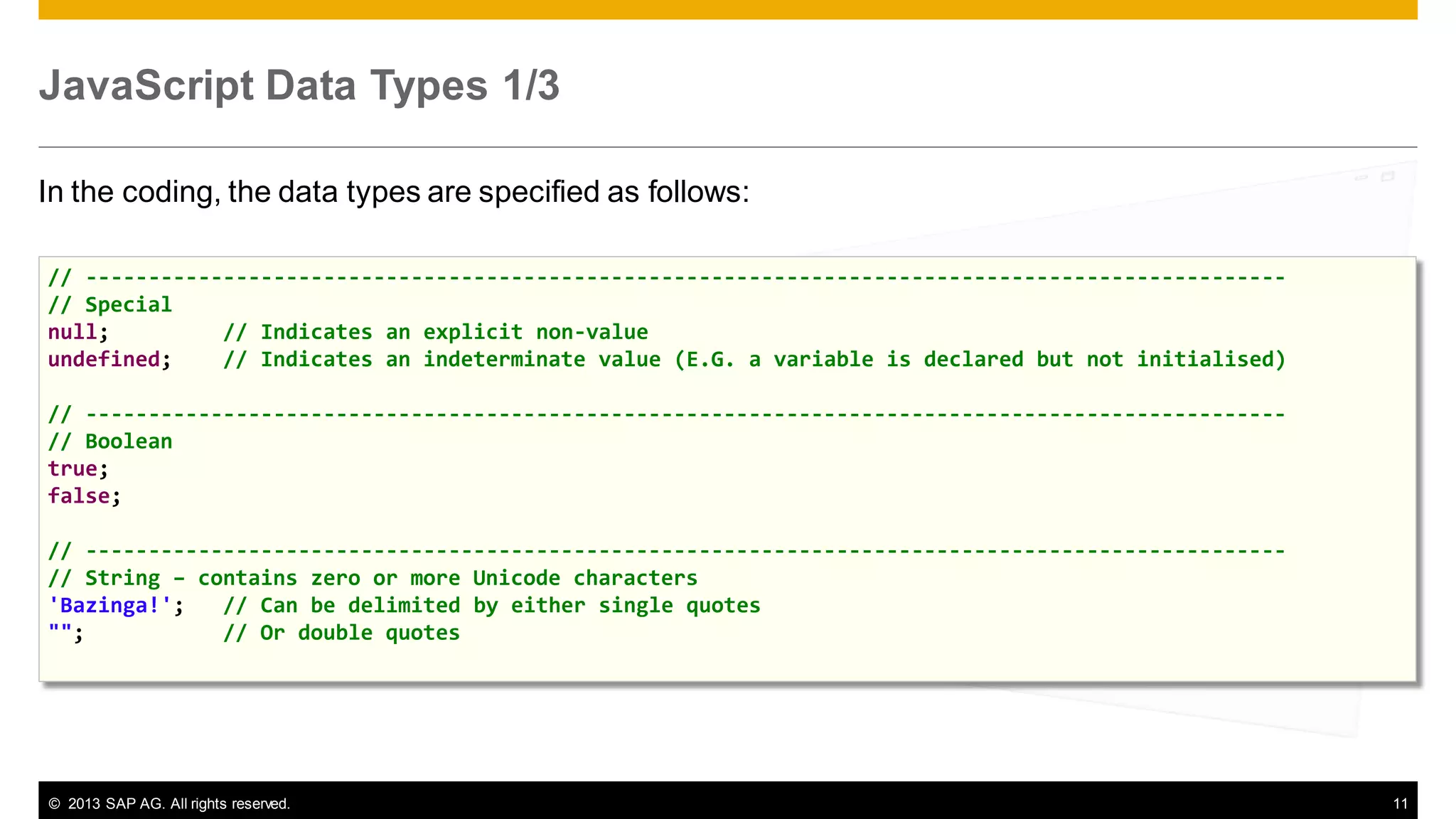1456x819 pixels.
Task: Click the 'false;' keyword in the code
Action: tap(85, 496)
